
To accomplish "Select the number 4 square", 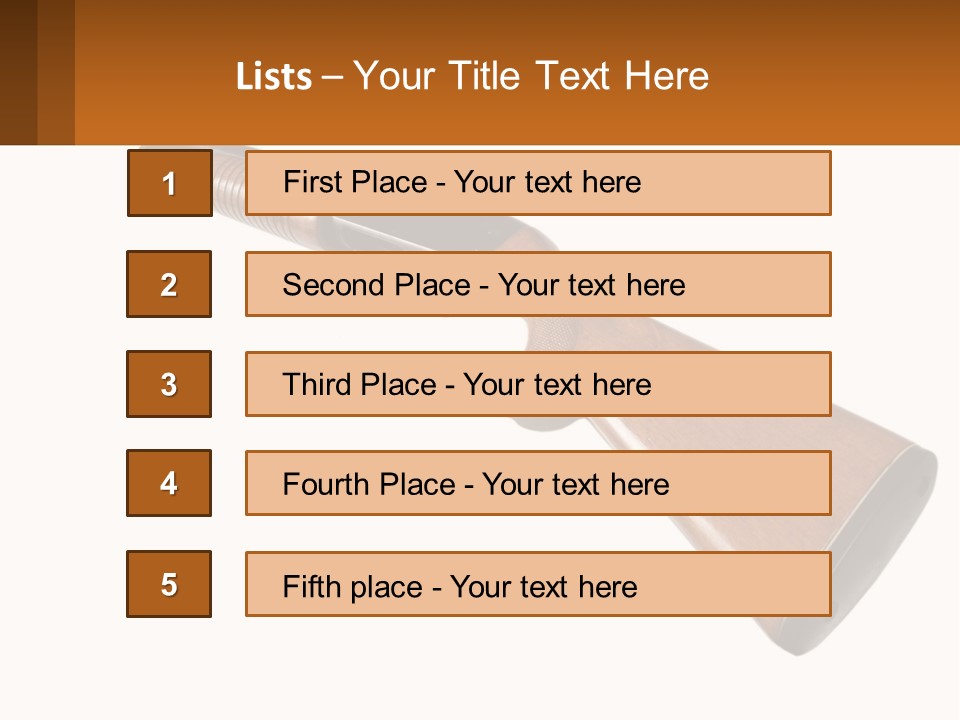I will tap(169, 483).
